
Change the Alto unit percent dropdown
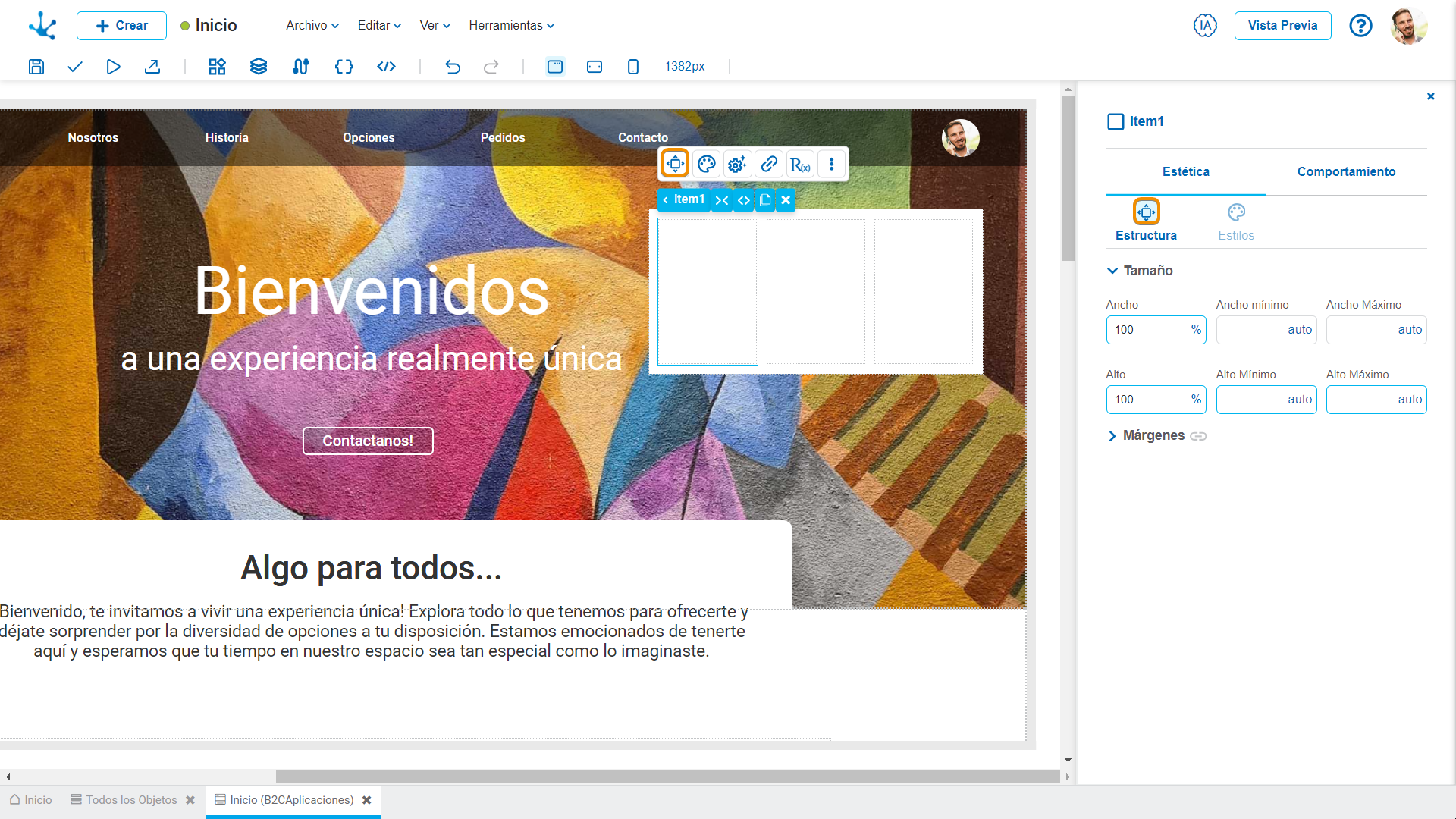(x=1196, y=400)
